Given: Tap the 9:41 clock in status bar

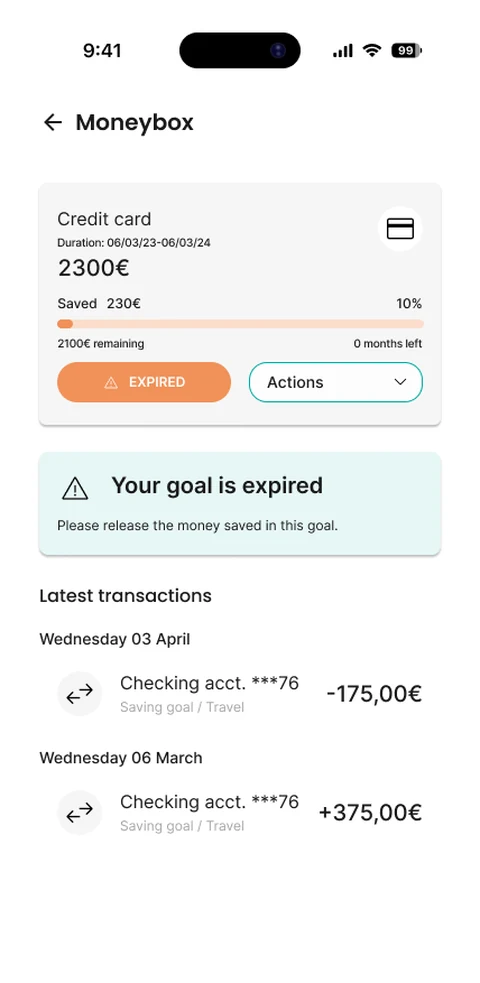Looking at the screenshot, I should 102,51.
